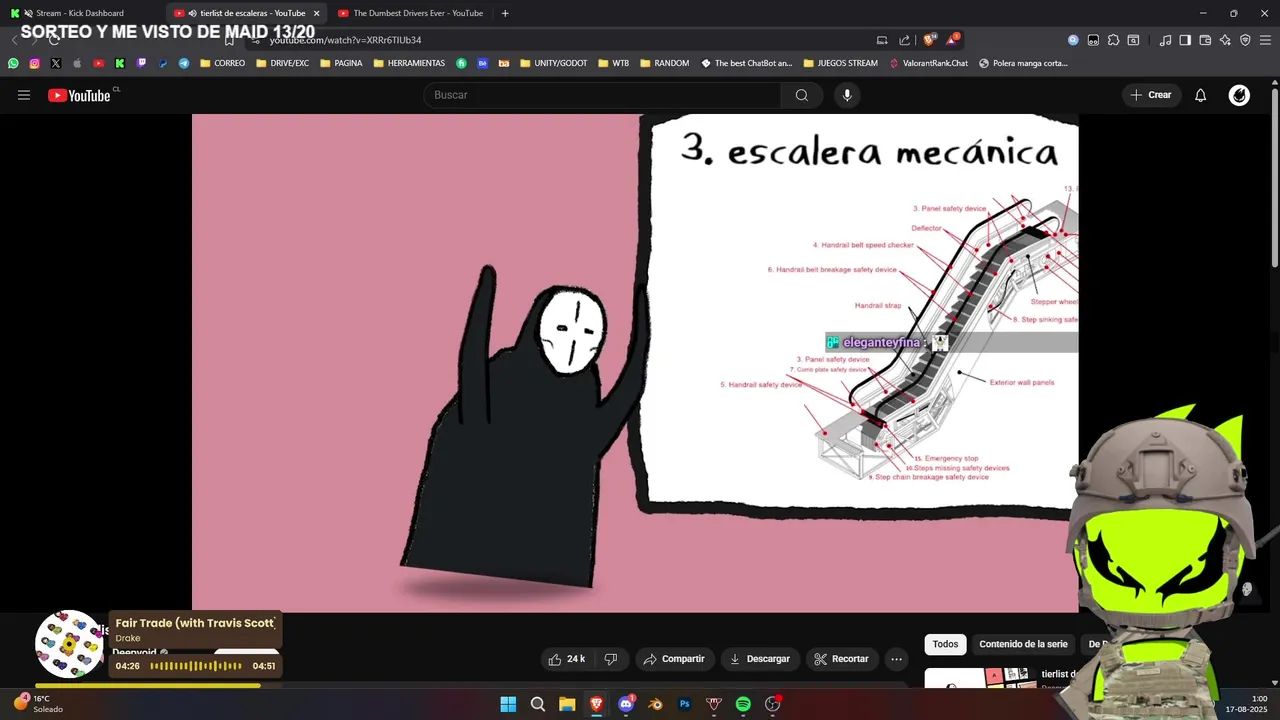
Task: Open Blender from the taskbar
Action: point(655,704)
